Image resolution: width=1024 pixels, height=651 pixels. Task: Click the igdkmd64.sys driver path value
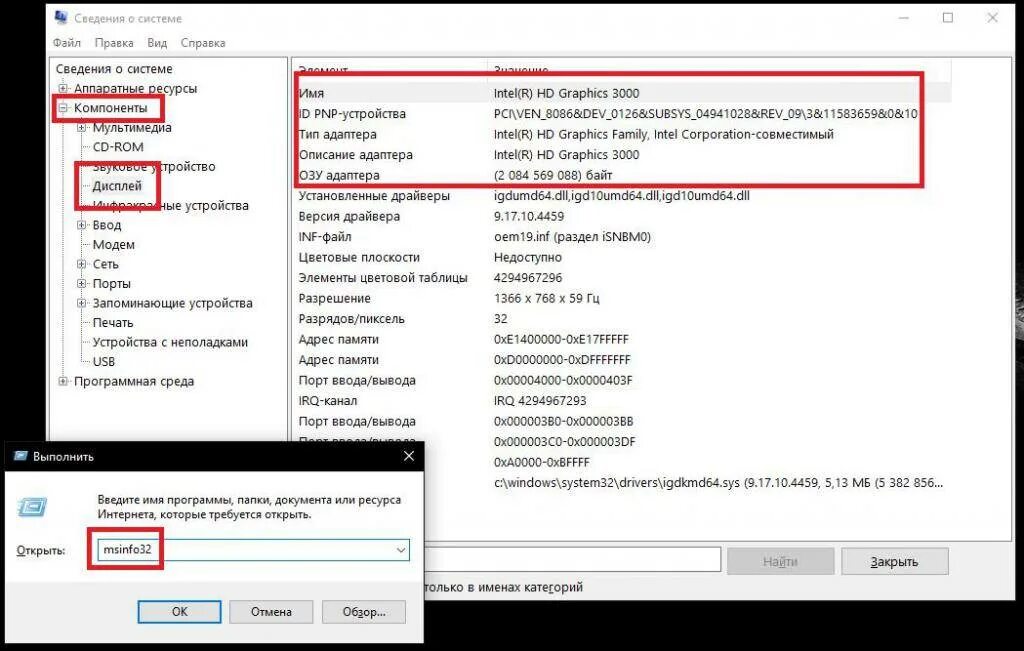[x=718, y=483]
